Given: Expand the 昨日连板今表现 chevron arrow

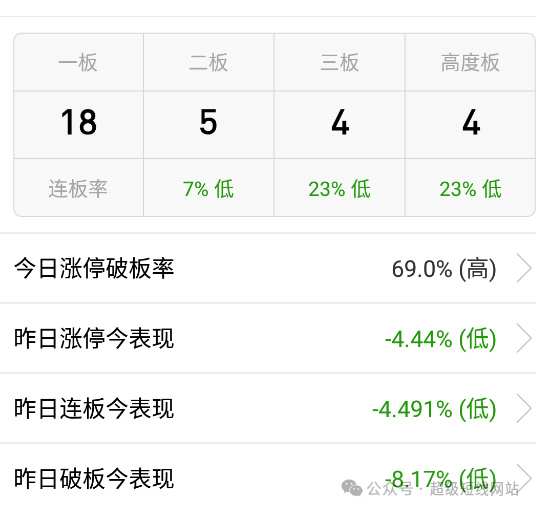Looking at the screenshot, I should pyautogui.click(x=524, y=408).
